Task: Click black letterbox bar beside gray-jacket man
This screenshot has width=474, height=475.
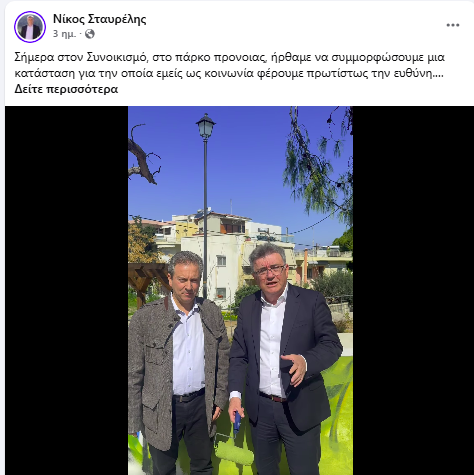Action: (67, 290)
